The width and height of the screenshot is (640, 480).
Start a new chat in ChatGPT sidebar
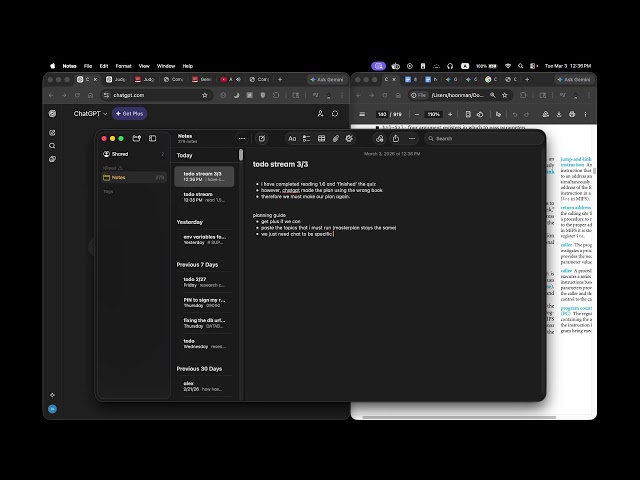[x=52, y=133]
